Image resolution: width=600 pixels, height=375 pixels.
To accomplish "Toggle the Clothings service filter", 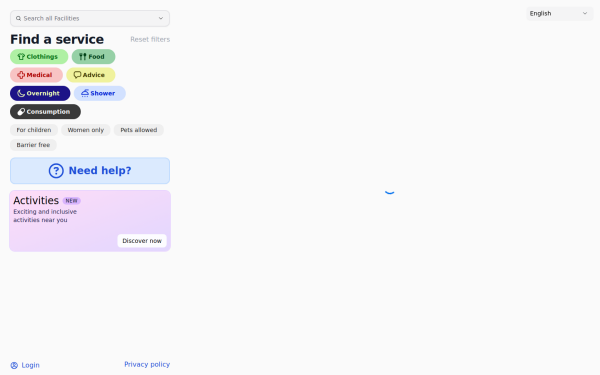I will coord(39,57).
